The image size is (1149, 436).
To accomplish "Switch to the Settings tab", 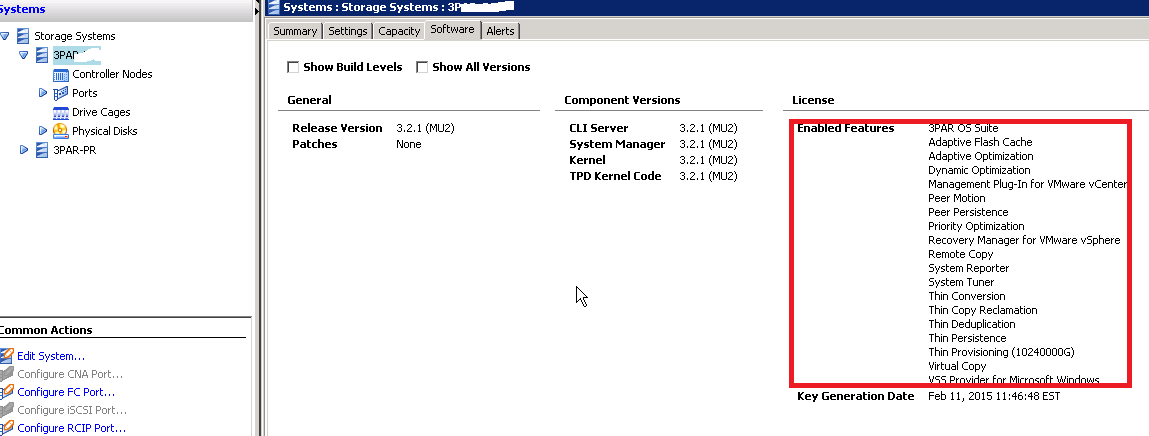I will coord(348,31).
